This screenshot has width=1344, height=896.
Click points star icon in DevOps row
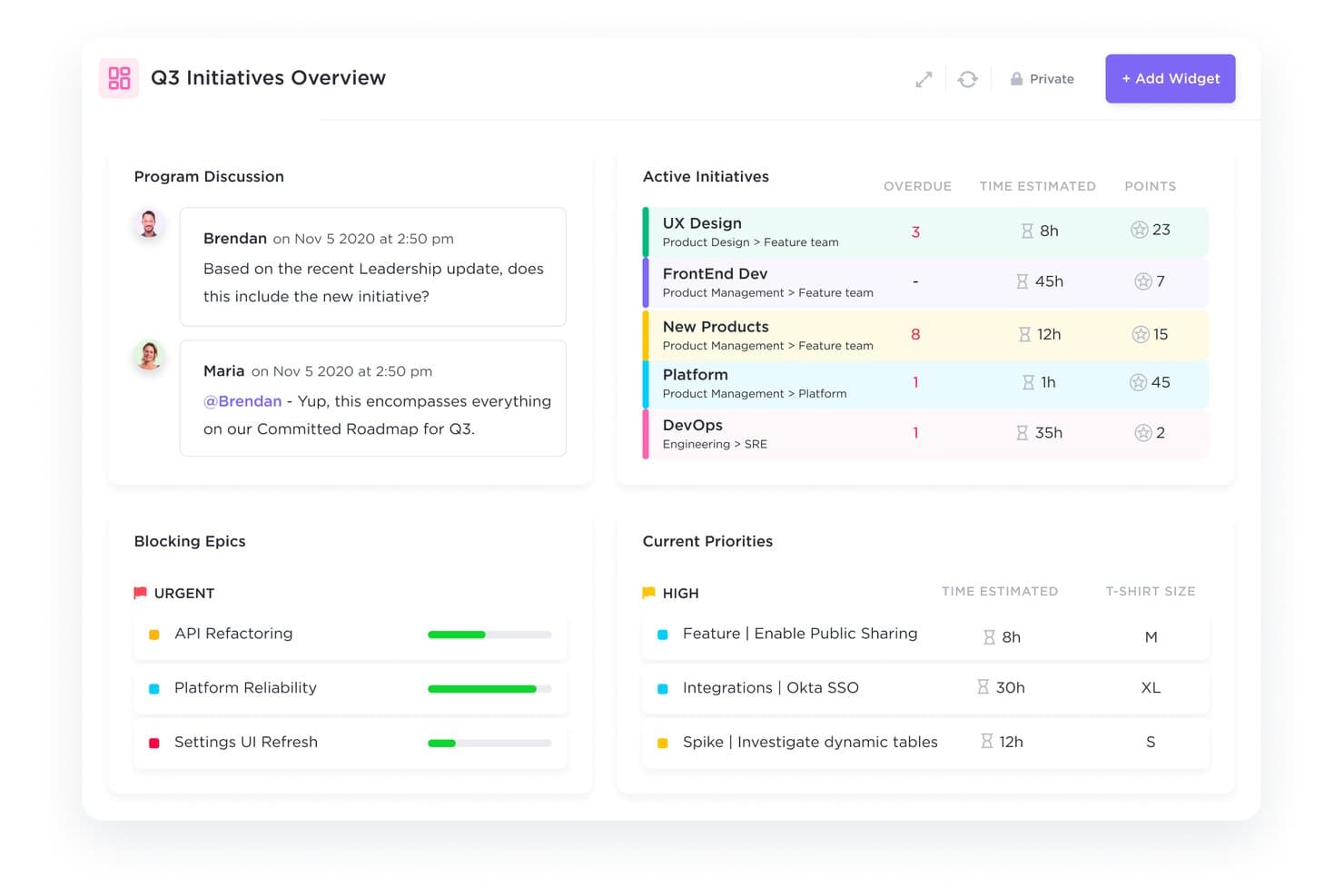[1143, 433]
